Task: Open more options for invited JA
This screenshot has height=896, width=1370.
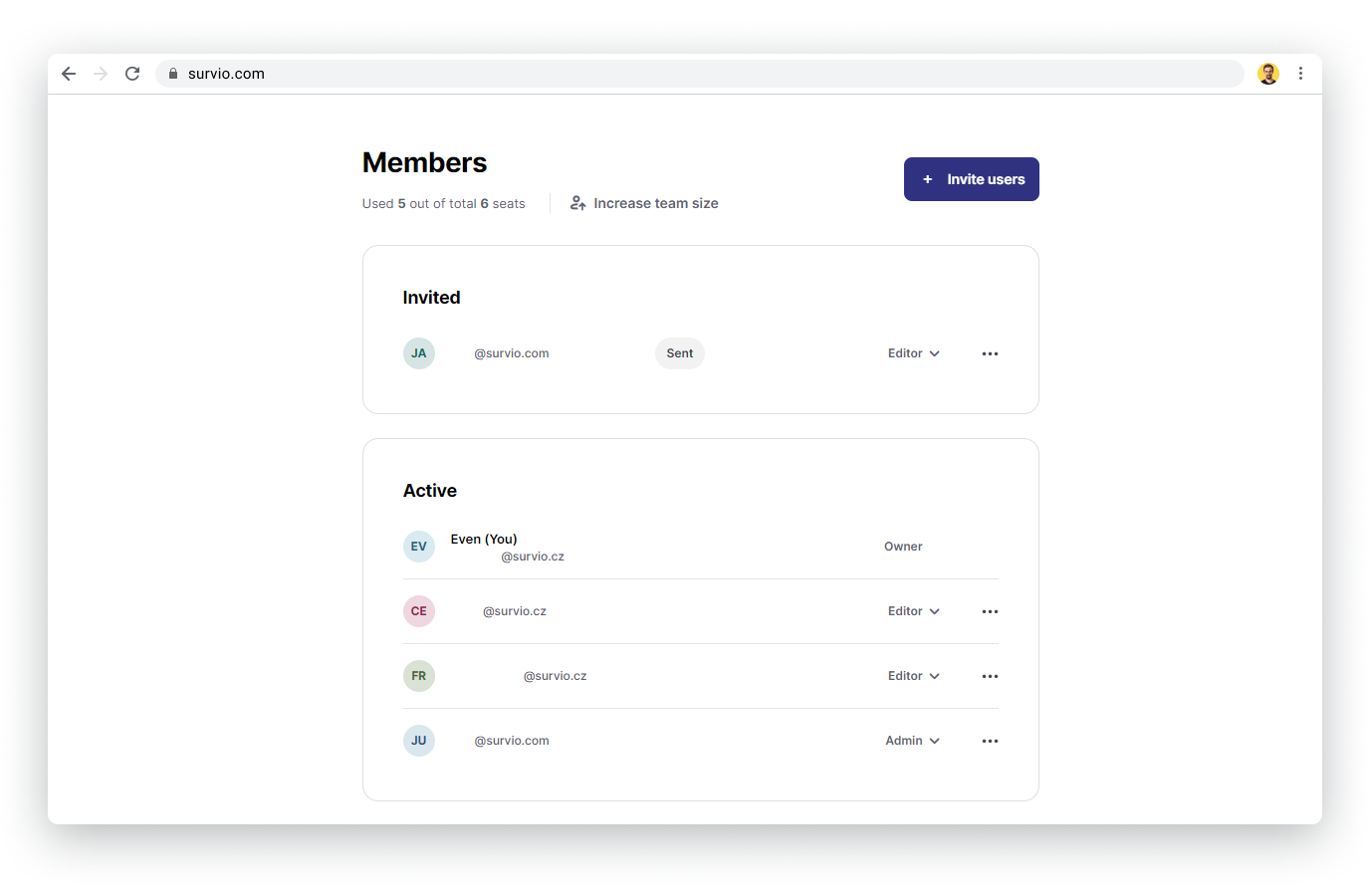Action: pyautogui.click(x=990, y=353)
